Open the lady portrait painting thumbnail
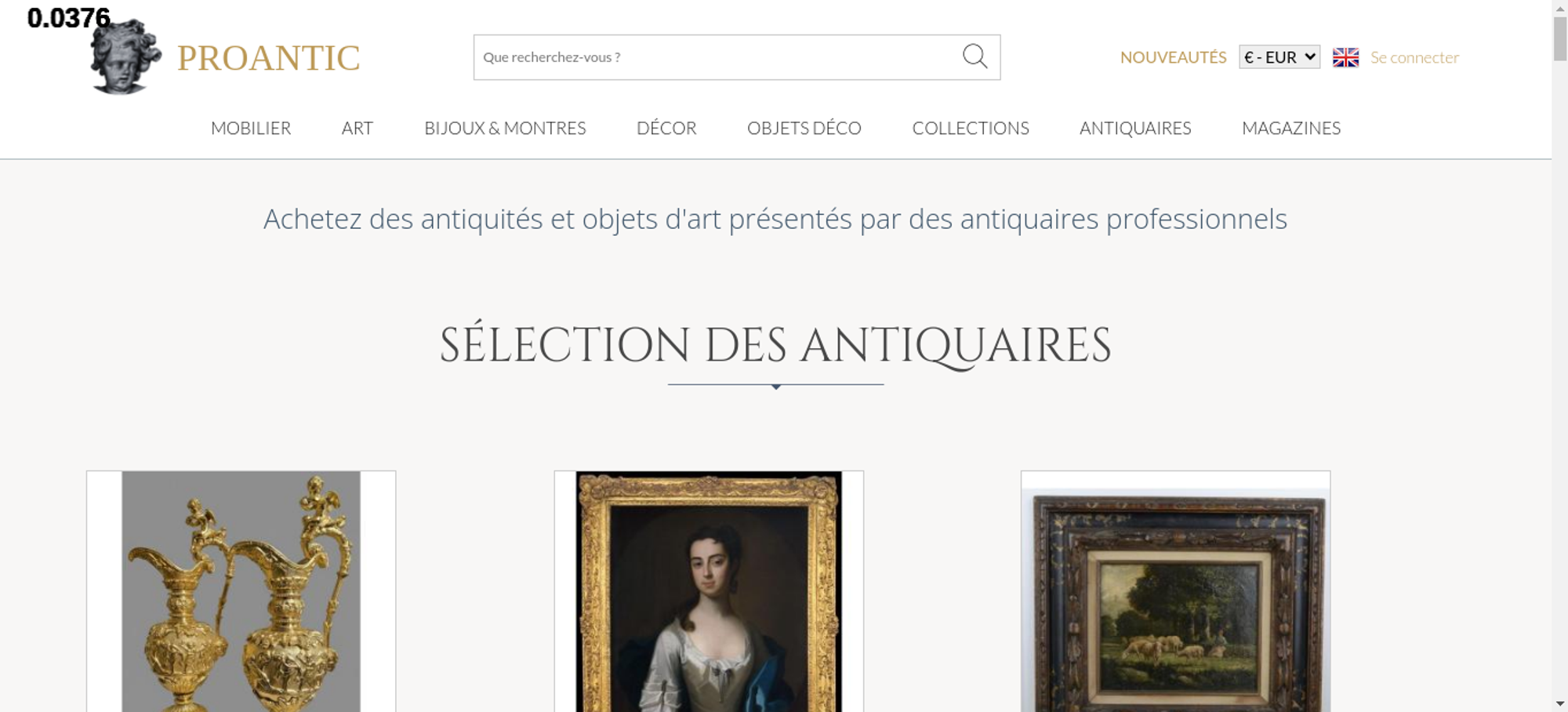The height and width of the screenshot is (712, 1568). tap(709, 591)
